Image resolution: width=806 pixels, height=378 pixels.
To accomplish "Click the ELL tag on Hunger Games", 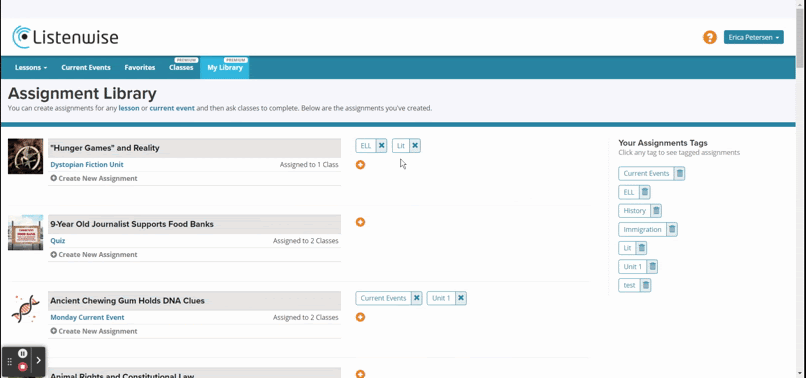I will 365,146.
